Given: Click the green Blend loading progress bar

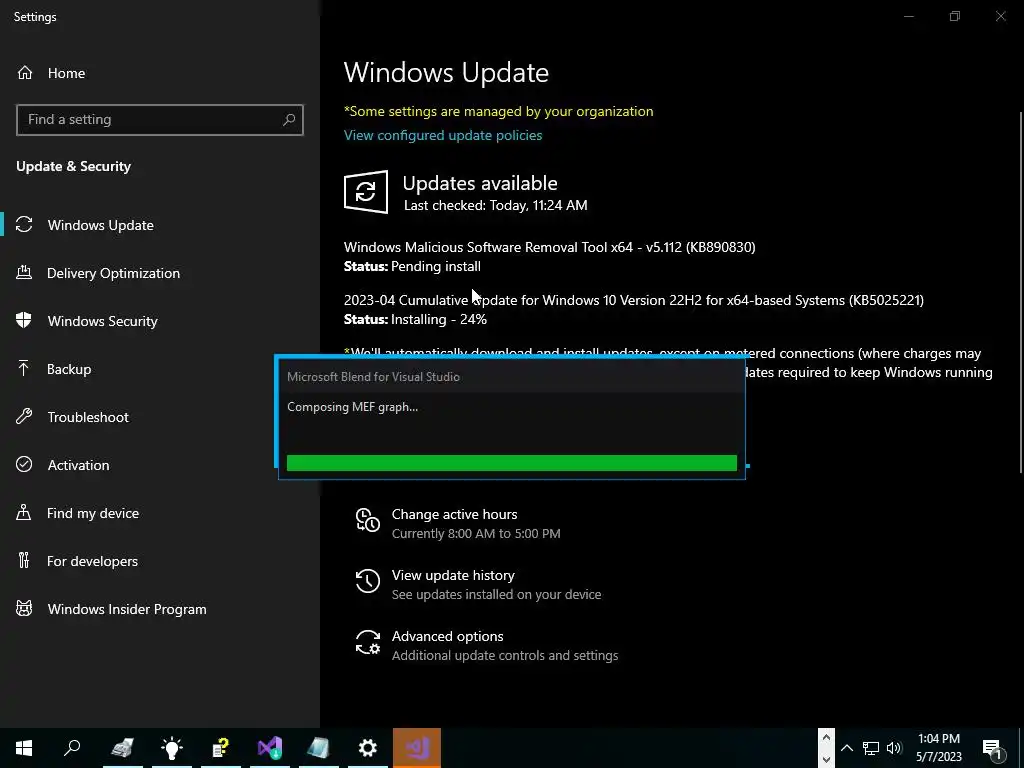Looking at the screenshot, I should [512, 463].
